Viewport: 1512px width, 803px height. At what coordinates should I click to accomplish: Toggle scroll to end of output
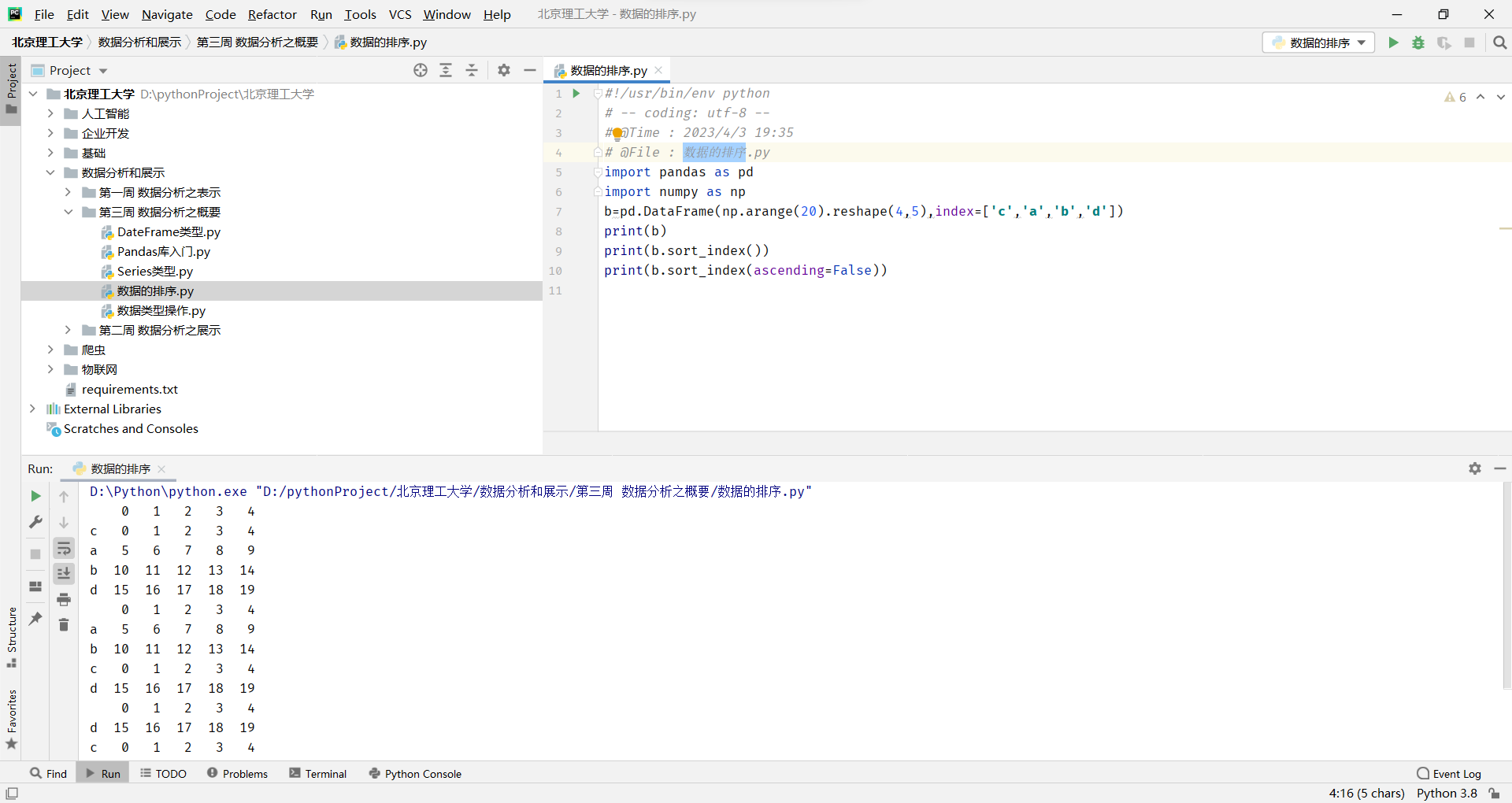coord(64,573)
